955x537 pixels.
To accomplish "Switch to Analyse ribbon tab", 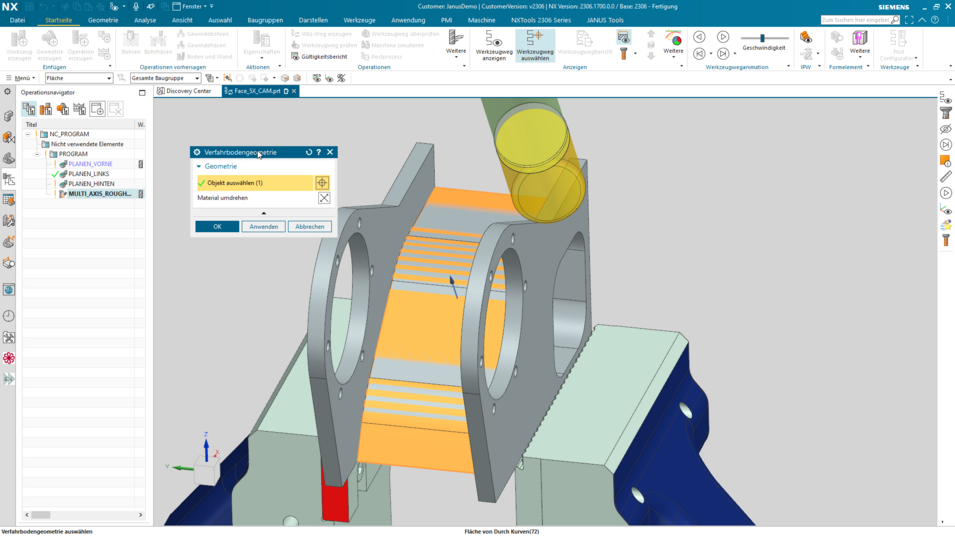I will tap(145, 20).
